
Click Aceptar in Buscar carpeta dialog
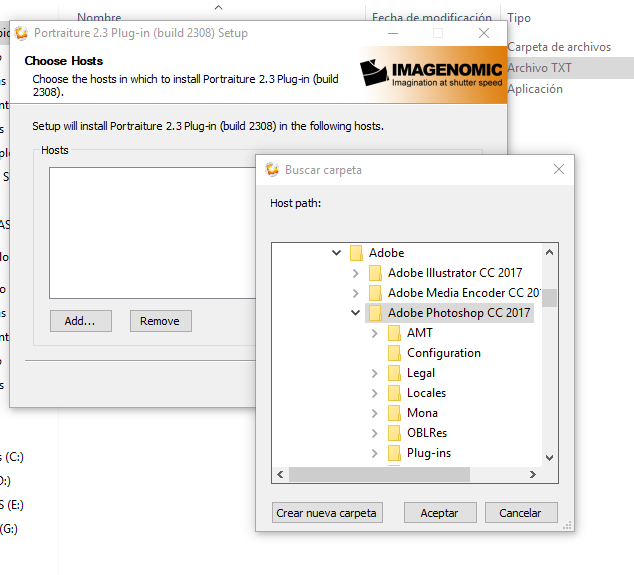[440, 513]
